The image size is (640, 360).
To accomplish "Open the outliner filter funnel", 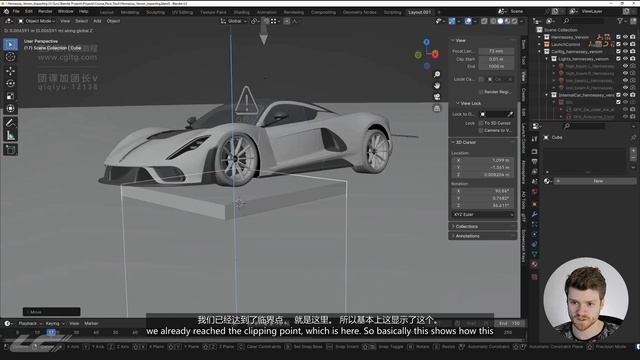I will (620, 21).
